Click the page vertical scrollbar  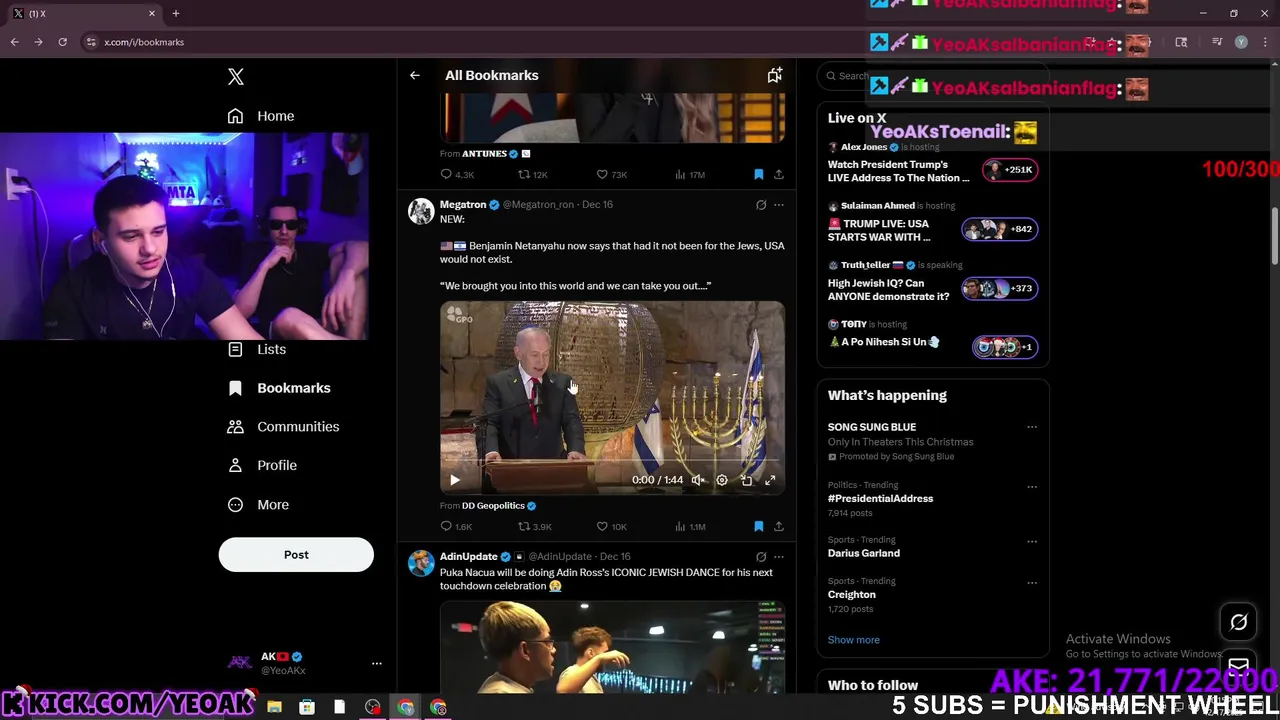tap(1274, 235)
